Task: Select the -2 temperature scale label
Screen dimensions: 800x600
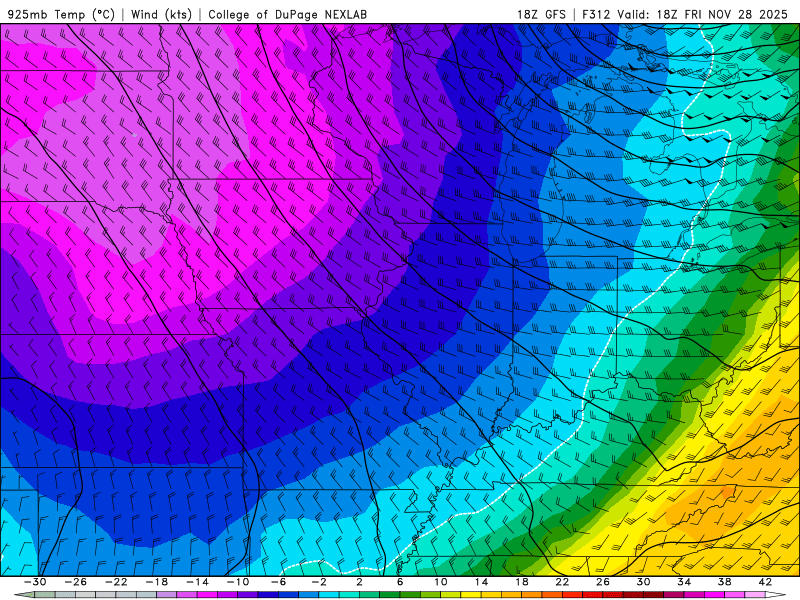Action: [x=319, y=582]
